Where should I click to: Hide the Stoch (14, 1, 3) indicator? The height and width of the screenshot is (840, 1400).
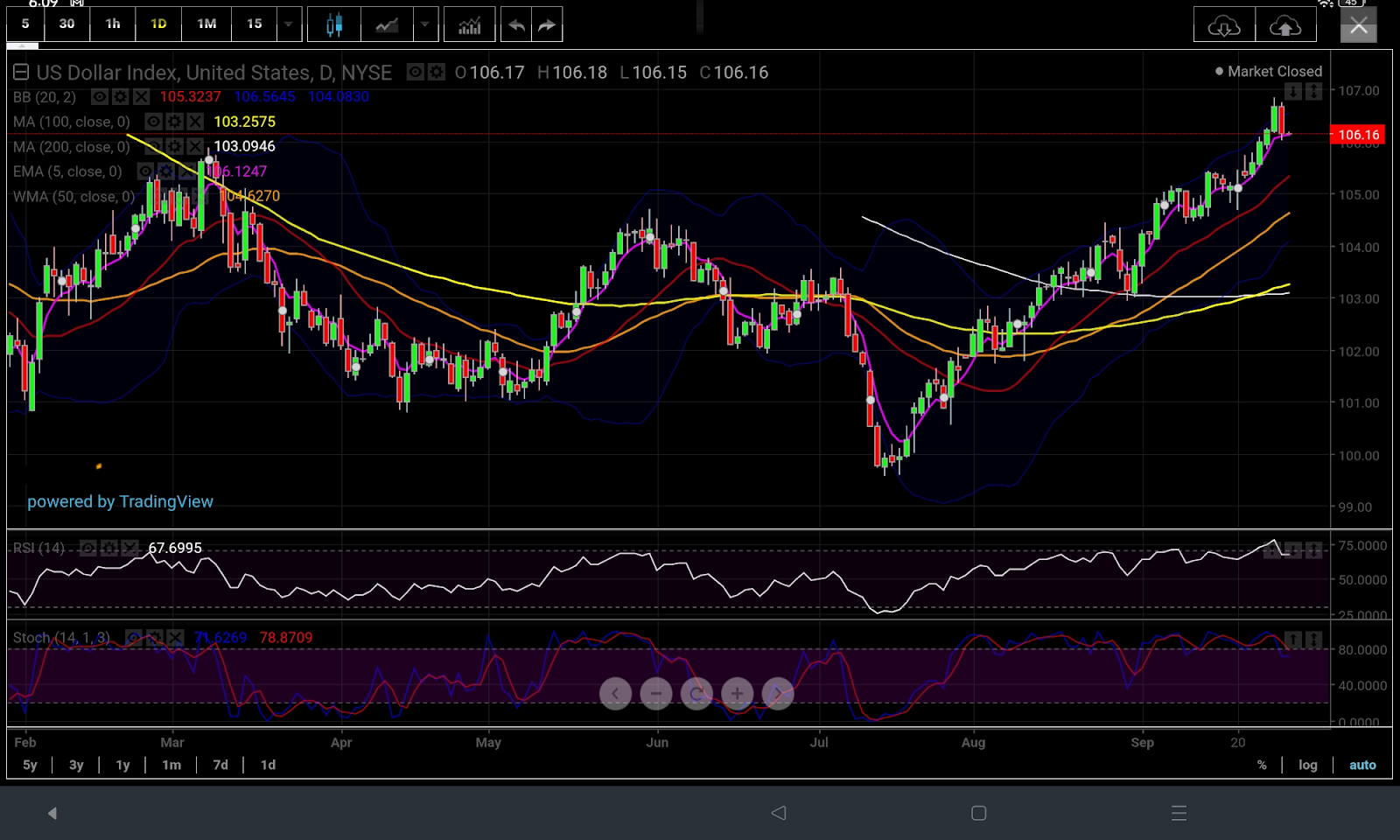(134, 638)
